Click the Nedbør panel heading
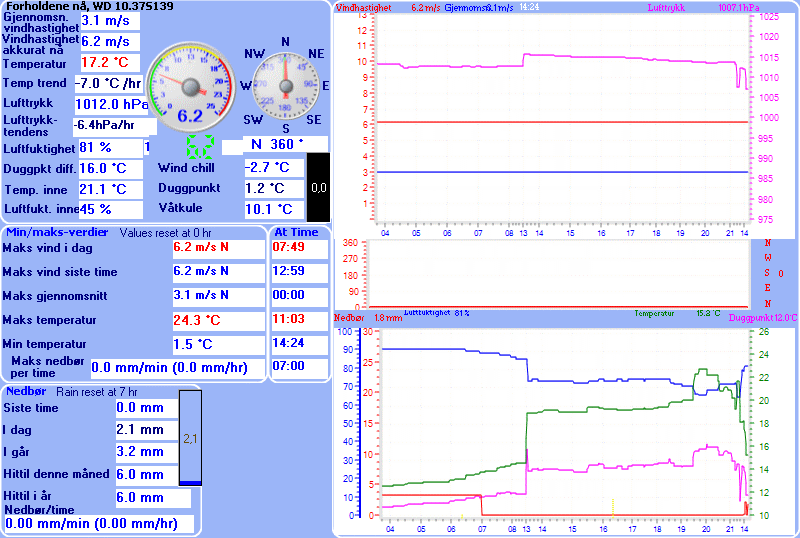Viewport: 800px width, 538px height. click(27, 392)
